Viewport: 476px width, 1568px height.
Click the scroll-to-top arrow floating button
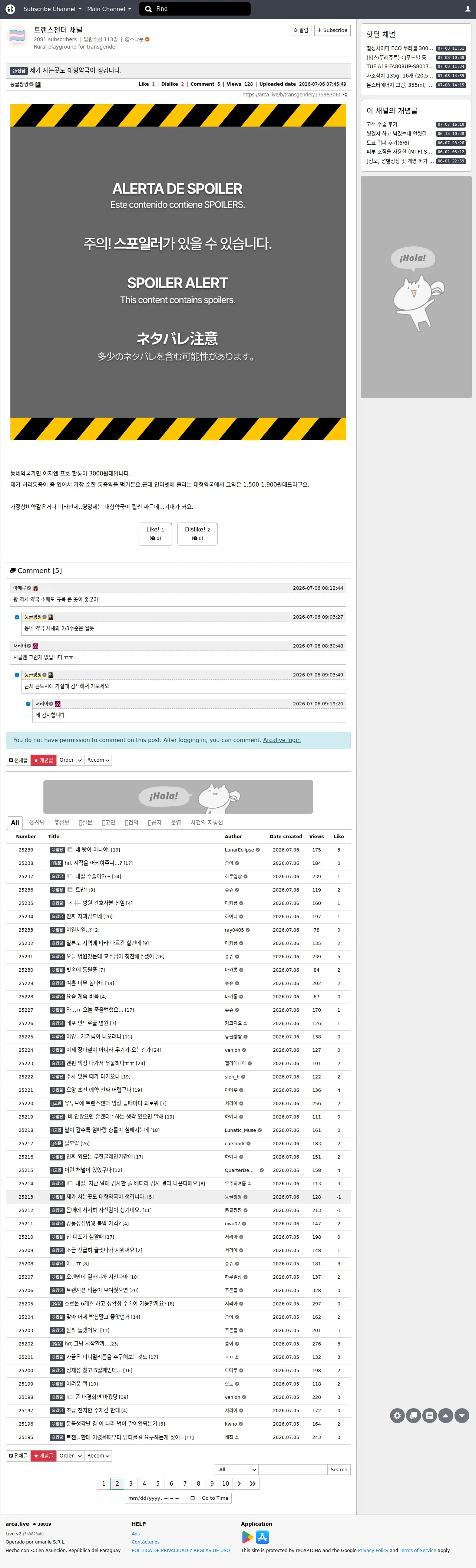click(446, 1416)
